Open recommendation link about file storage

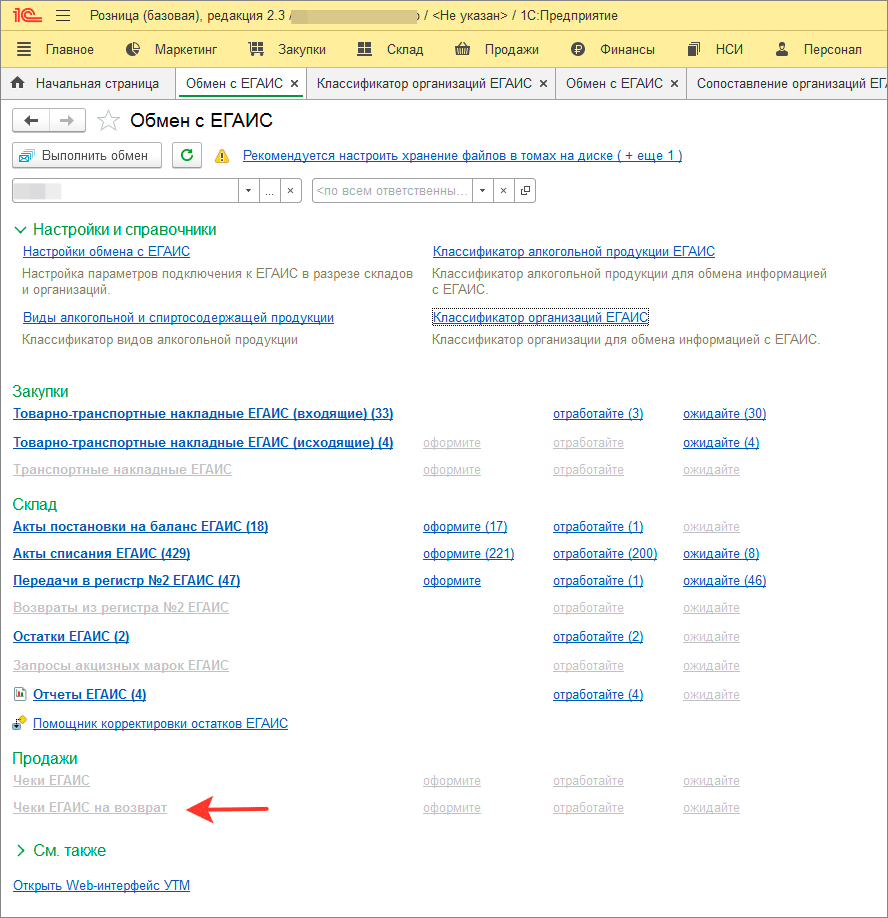(462, 156)
